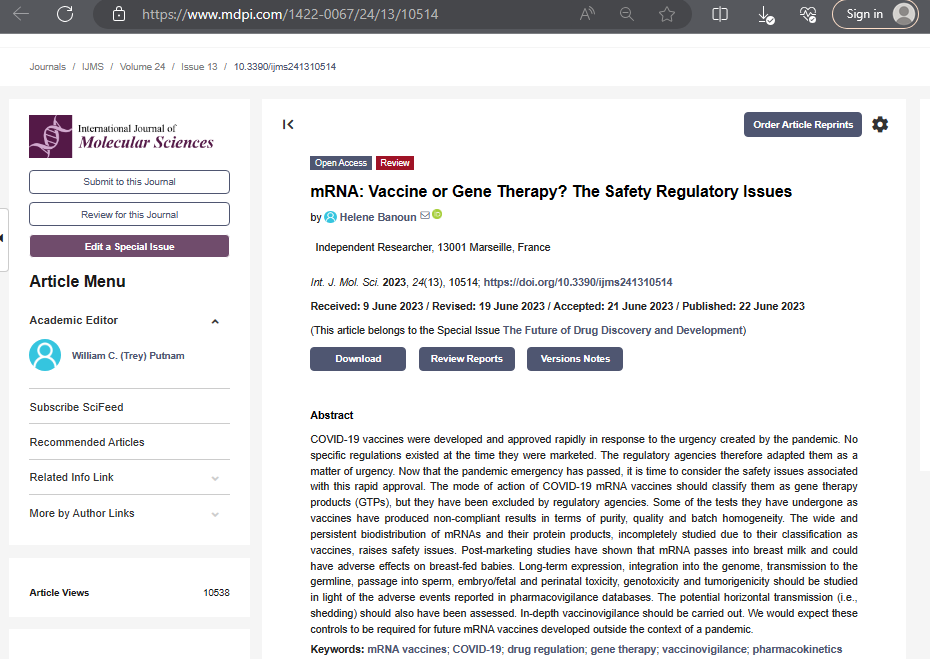Open Volume 24 breadcrumb link
The image size is (930, 659).
(x=142, y=66)
